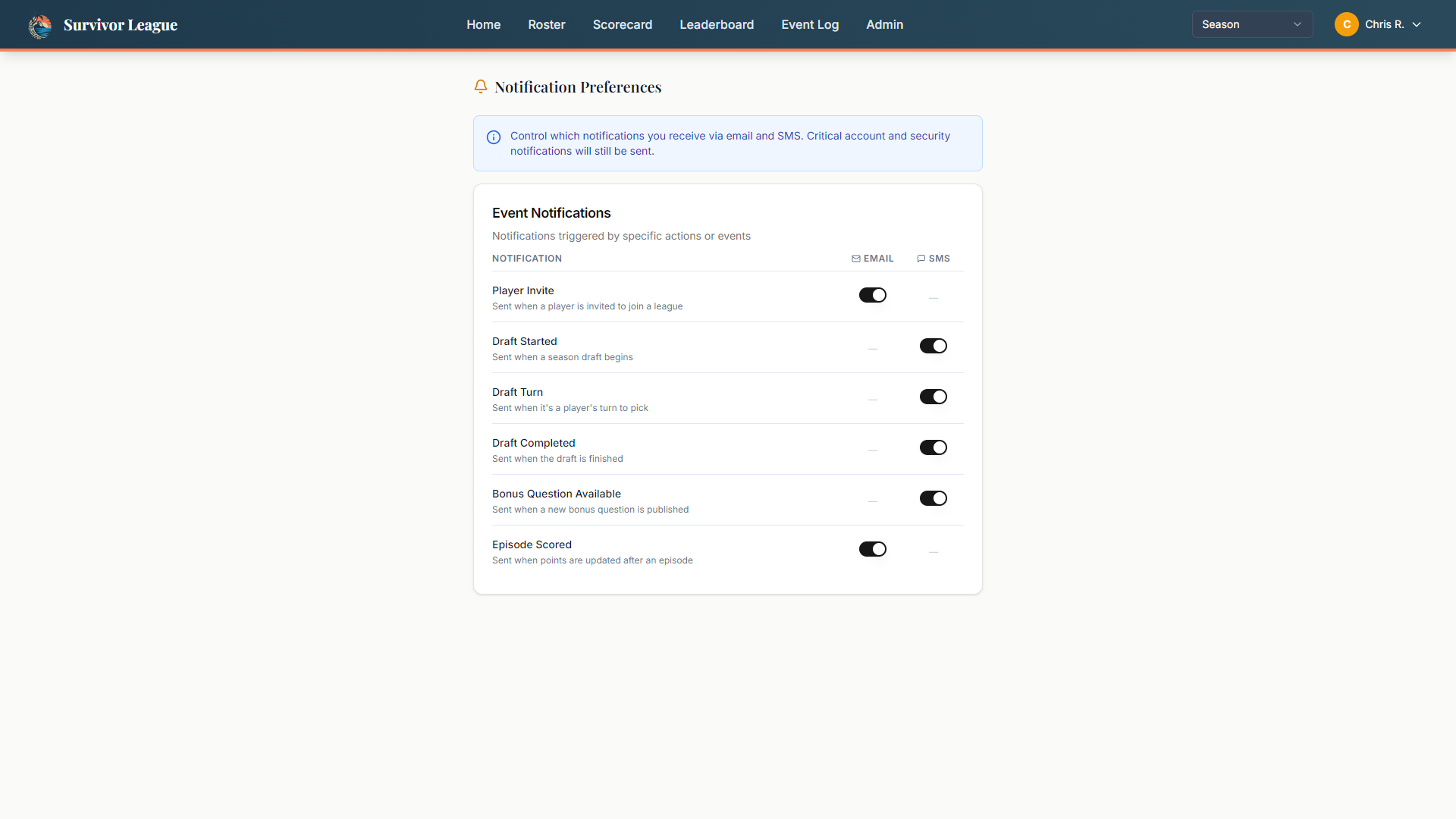Click the Draft Completed row label
The image size is (1456, 819).
click(x=534, y=443)
